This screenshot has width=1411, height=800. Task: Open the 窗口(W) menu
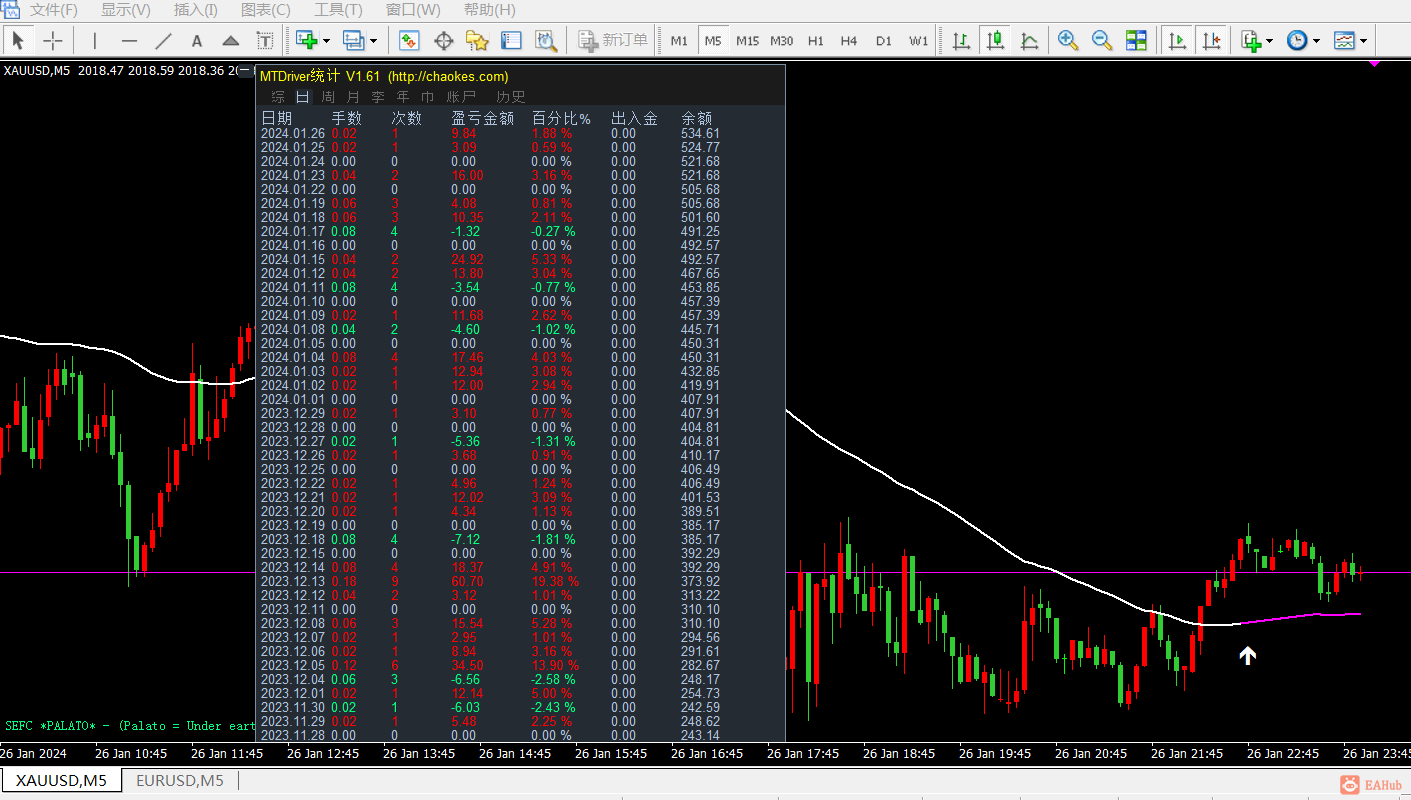(x=413, y=10)
